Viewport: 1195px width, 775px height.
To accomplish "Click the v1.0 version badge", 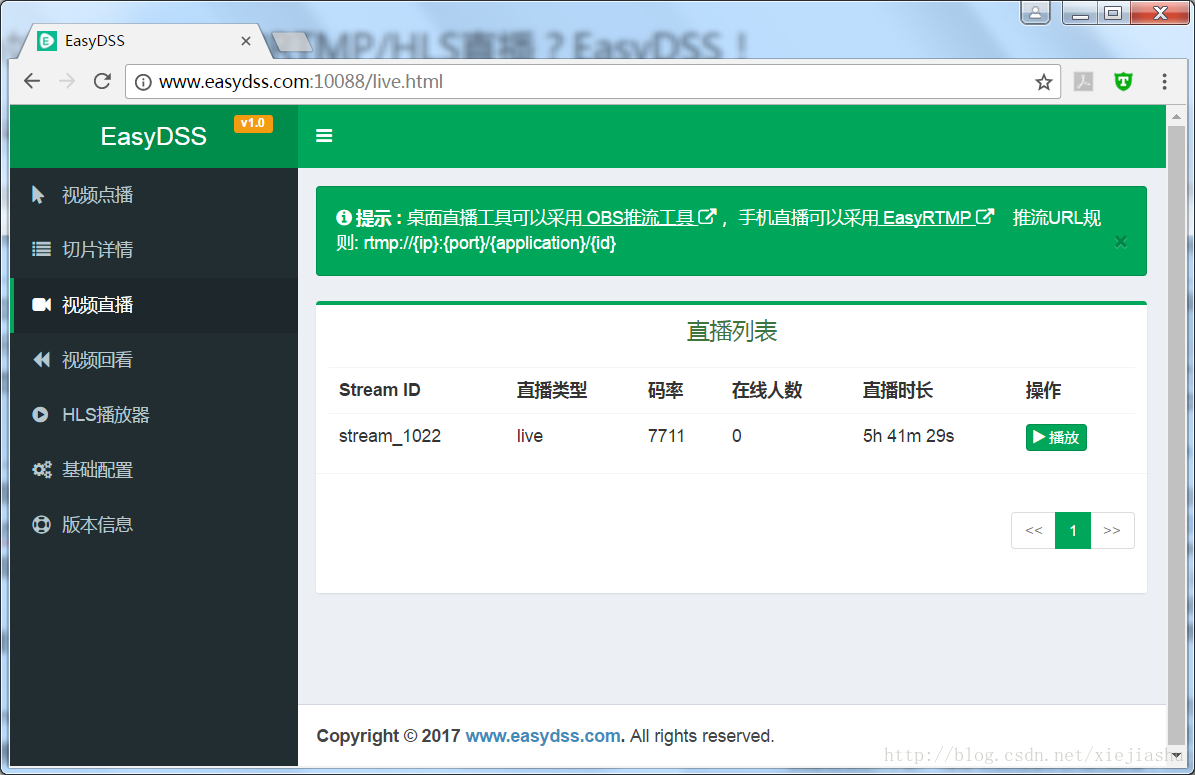I will pyautogui.click(x=253, y=123).
